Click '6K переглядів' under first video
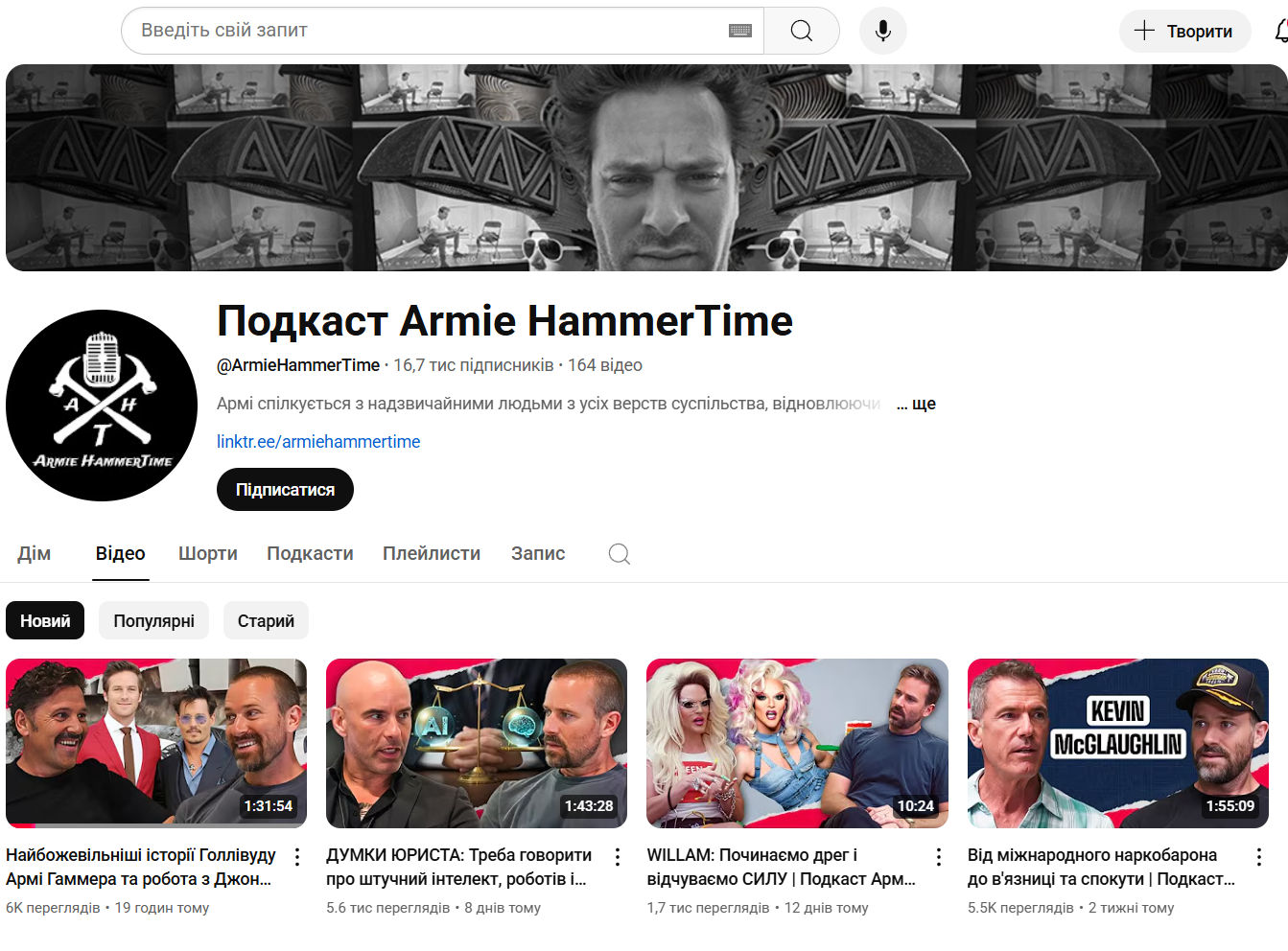This screenshot has height=951, width=1288. tap(53, 908)
